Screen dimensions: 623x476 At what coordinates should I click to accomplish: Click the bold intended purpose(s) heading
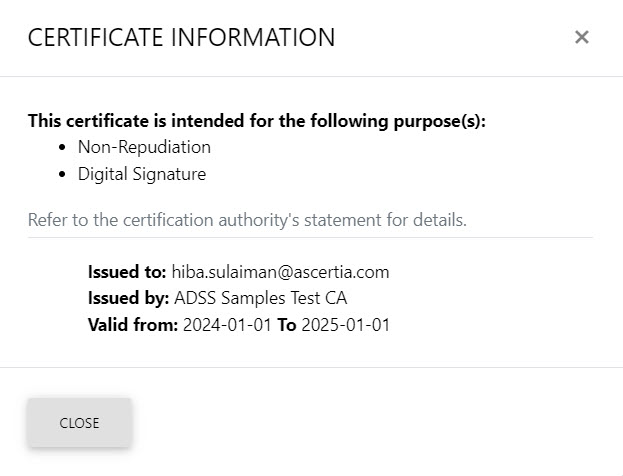click(256, 121)
